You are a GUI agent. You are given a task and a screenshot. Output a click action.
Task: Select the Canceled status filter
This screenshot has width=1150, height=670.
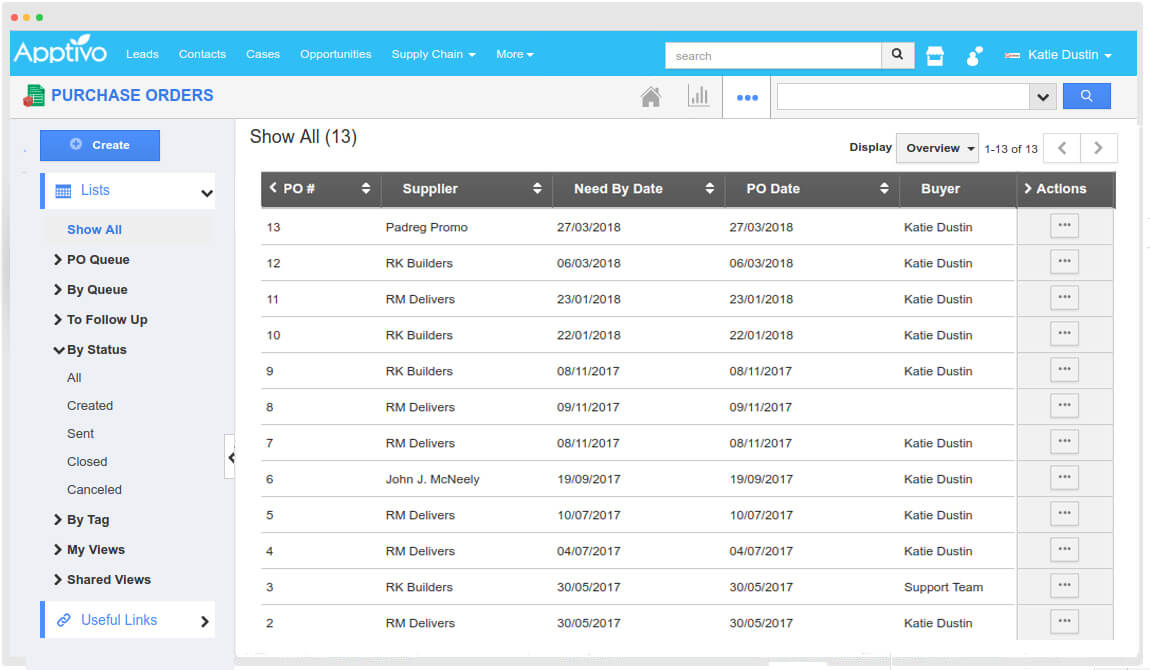tap(94, 489)
